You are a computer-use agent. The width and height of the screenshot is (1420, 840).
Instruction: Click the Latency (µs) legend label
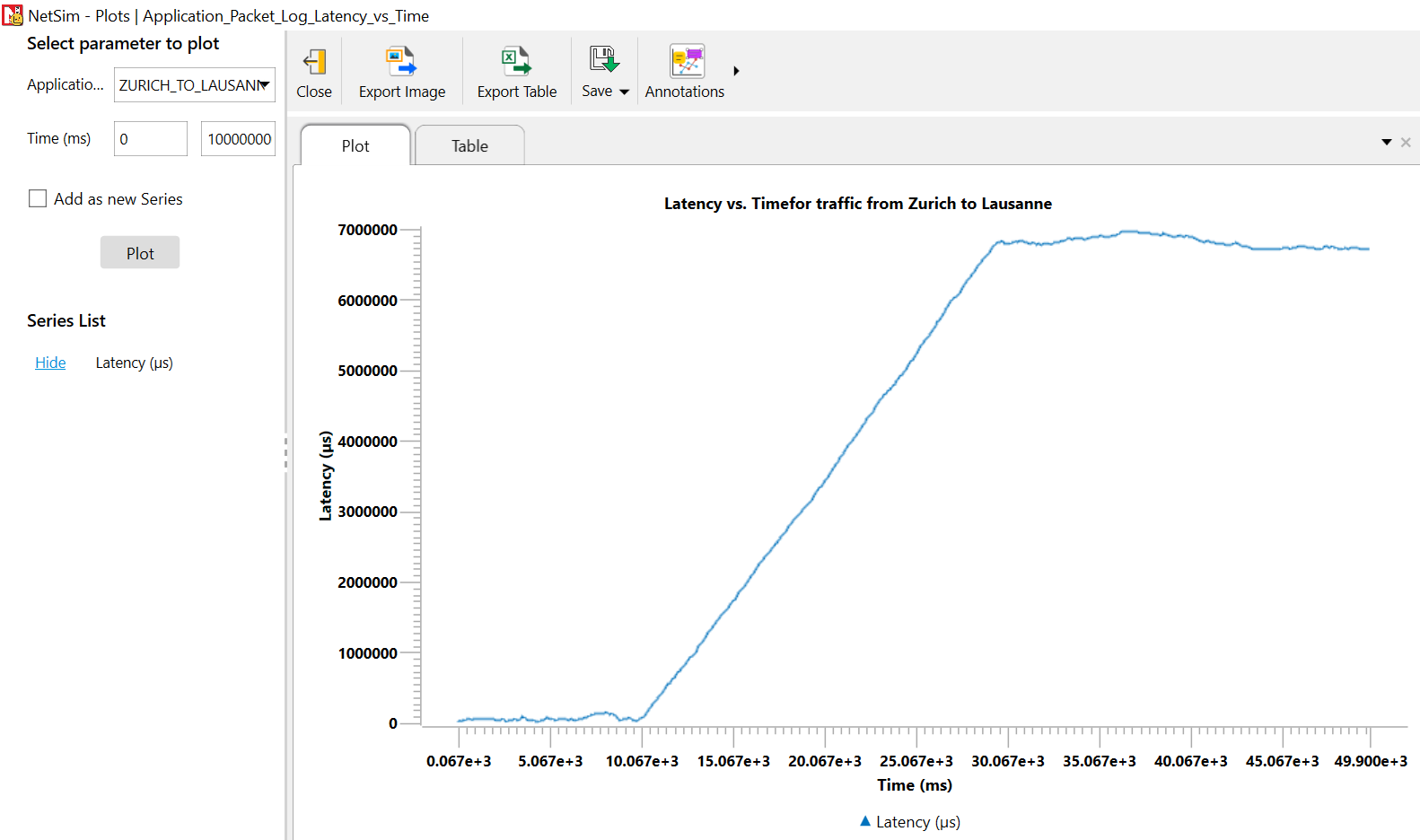[x=918, y=822]
